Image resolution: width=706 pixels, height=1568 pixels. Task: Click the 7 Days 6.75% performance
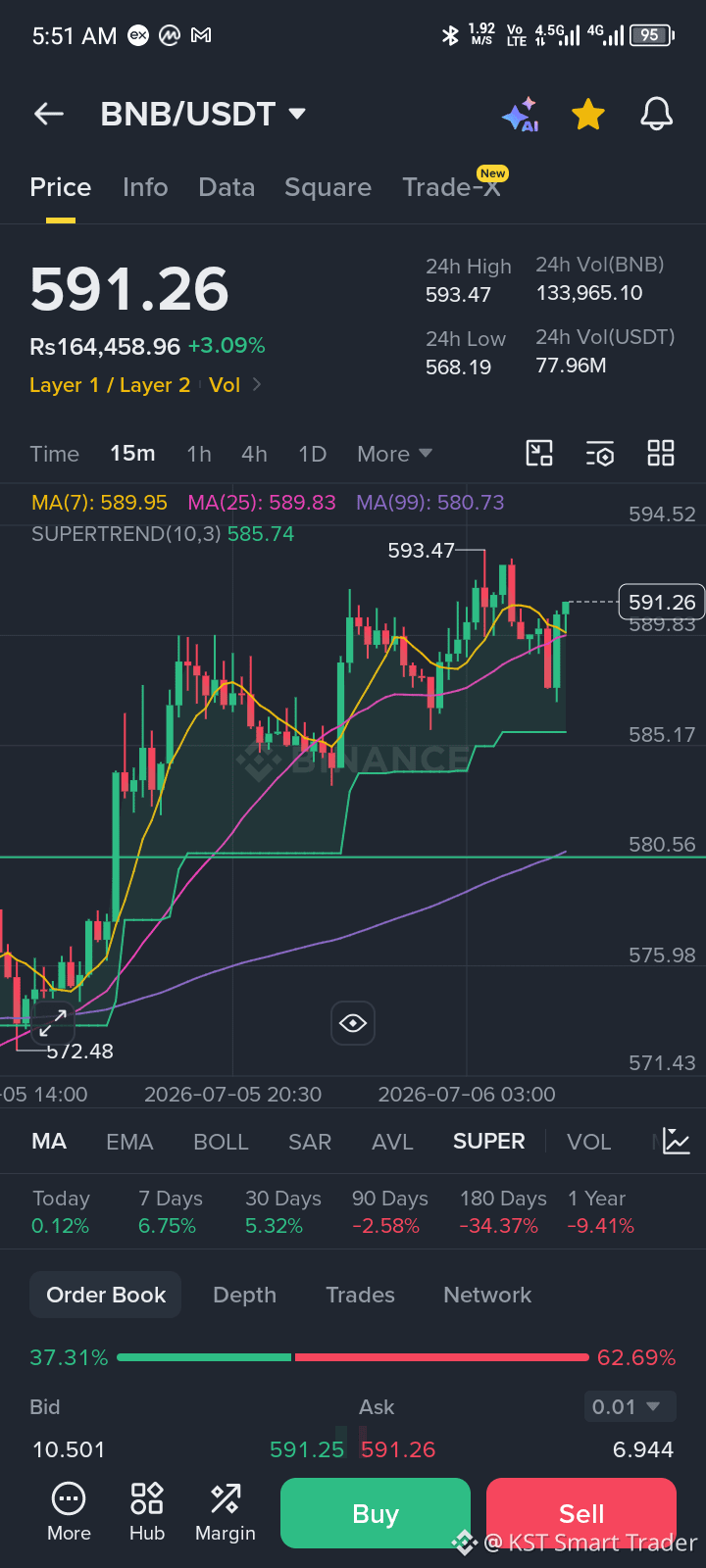170,1212
